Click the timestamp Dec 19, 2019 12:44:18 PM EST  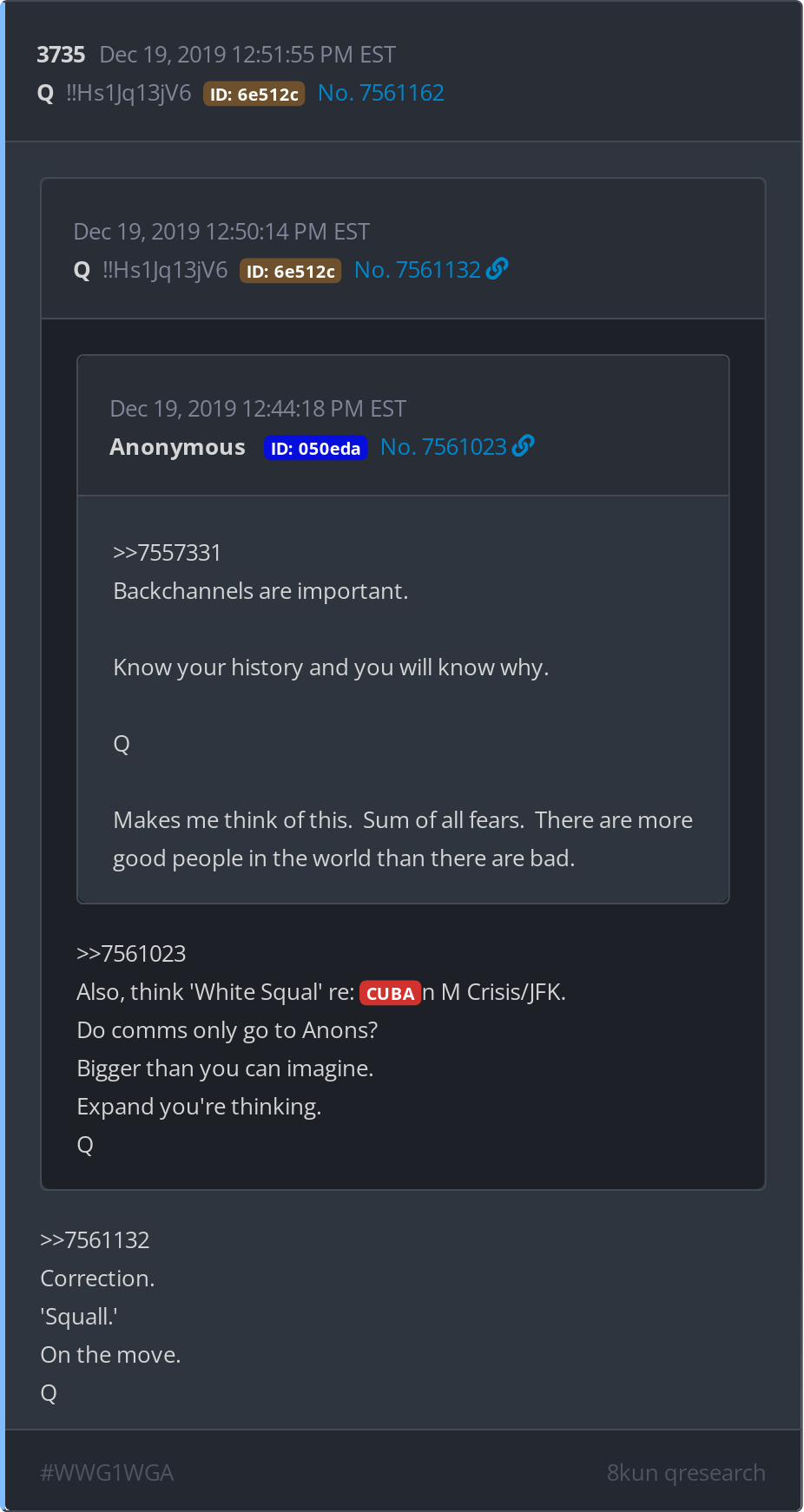(x=258, y=409)
